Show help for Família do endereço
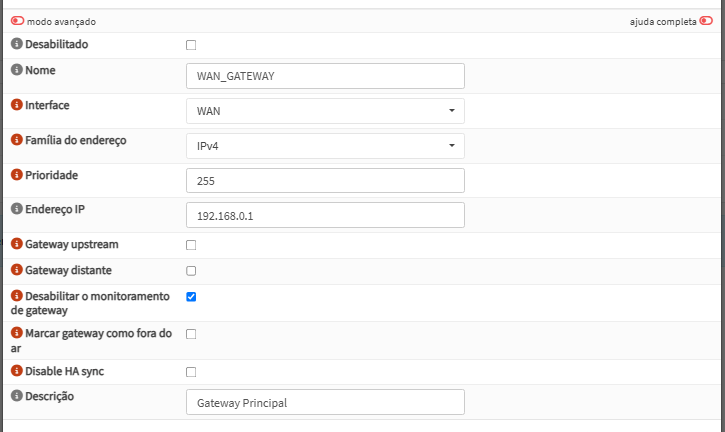The width and height of the screenshot is (725, 432). (x=17, y=139)
